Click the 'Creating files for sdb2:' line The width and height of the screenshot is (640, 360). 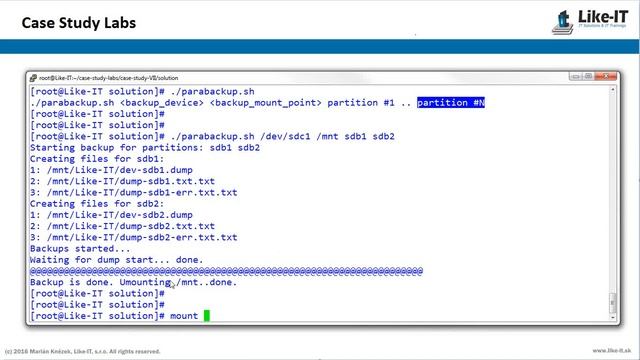[97, 204]
